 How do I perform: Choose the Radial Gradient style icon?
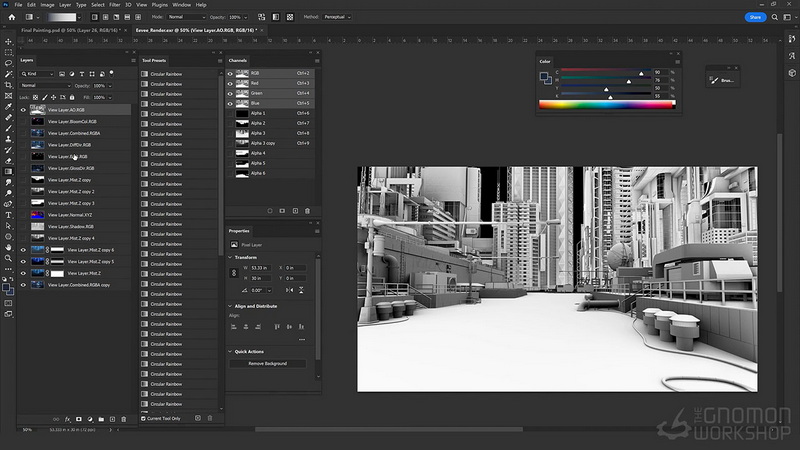(106, 17)
